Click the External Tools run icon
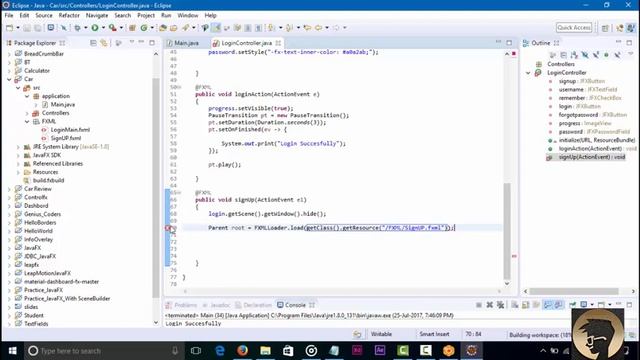The height and width of the screenshot is (360, 640). [112, 28]
